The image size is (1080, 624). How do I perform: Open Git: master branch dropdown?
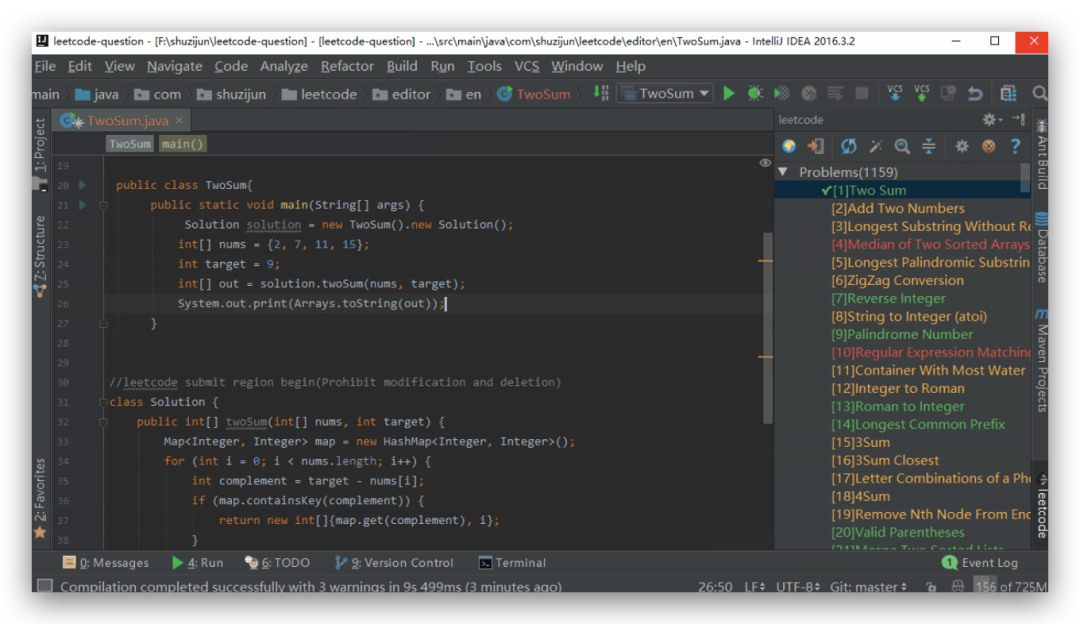pyautogui.click(x=869, y=587)
